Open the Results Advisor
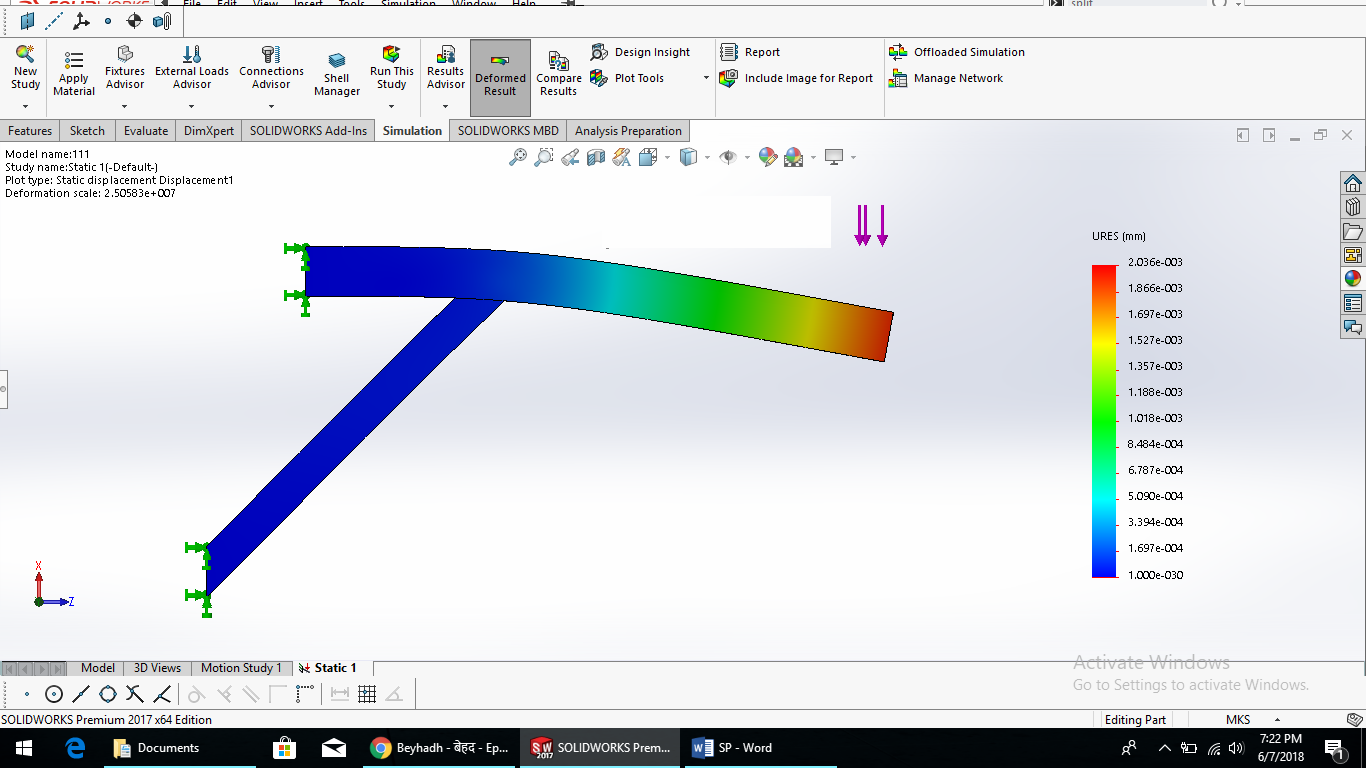1366x768 pixels. [446, 67]
